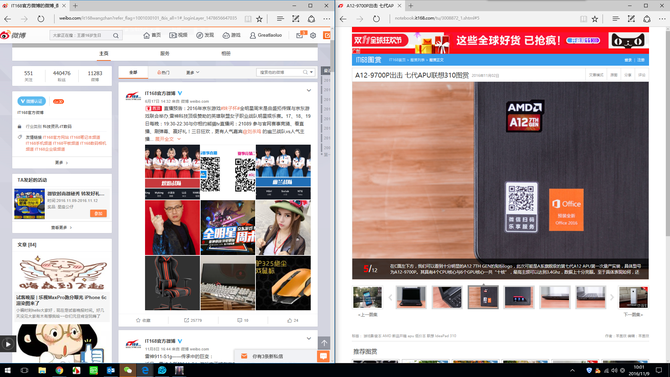This screenshot has width=670, height=377.
Task: Make a web note in the Weibo window
Action: pos(296,19)
